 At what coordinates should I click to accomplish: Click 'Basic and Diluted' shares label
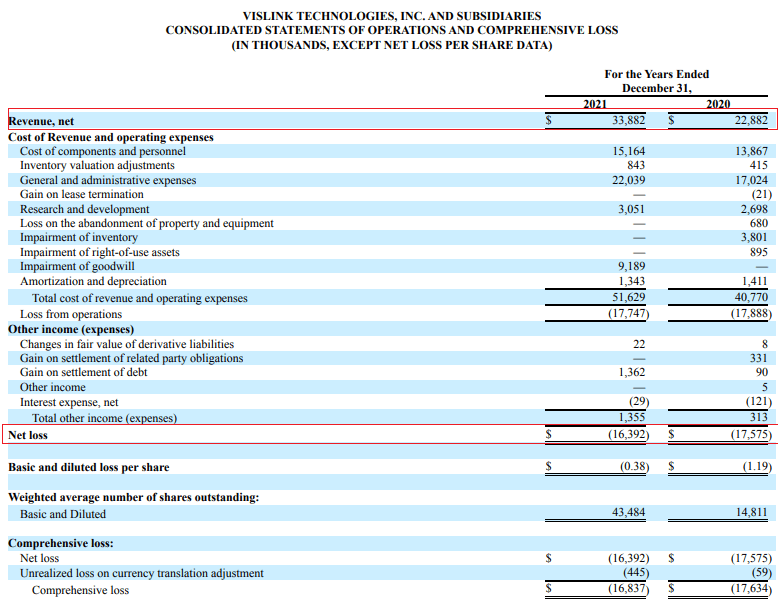(63, 514)
